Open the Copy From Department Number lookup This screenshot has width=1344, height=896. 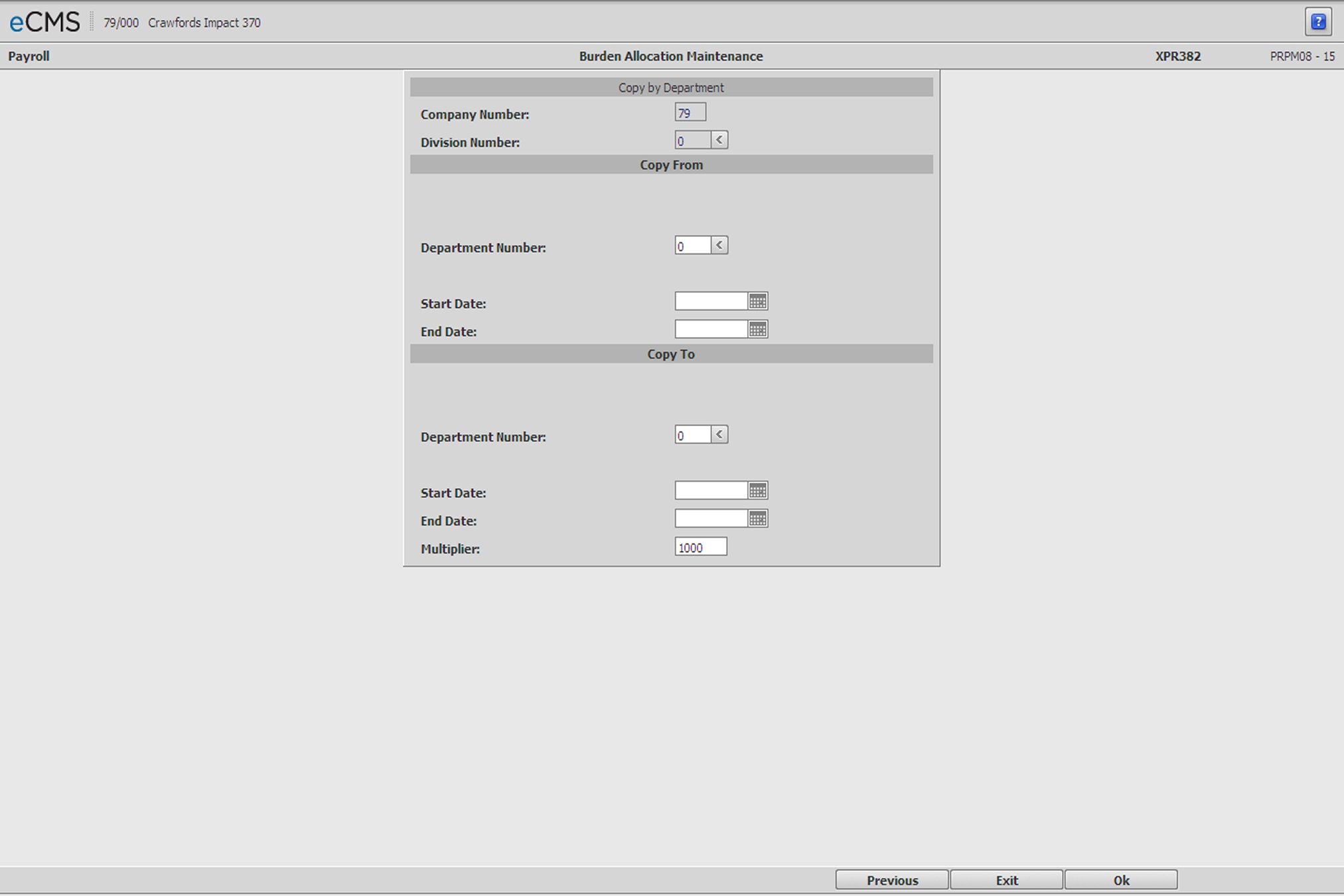point(719,245)
